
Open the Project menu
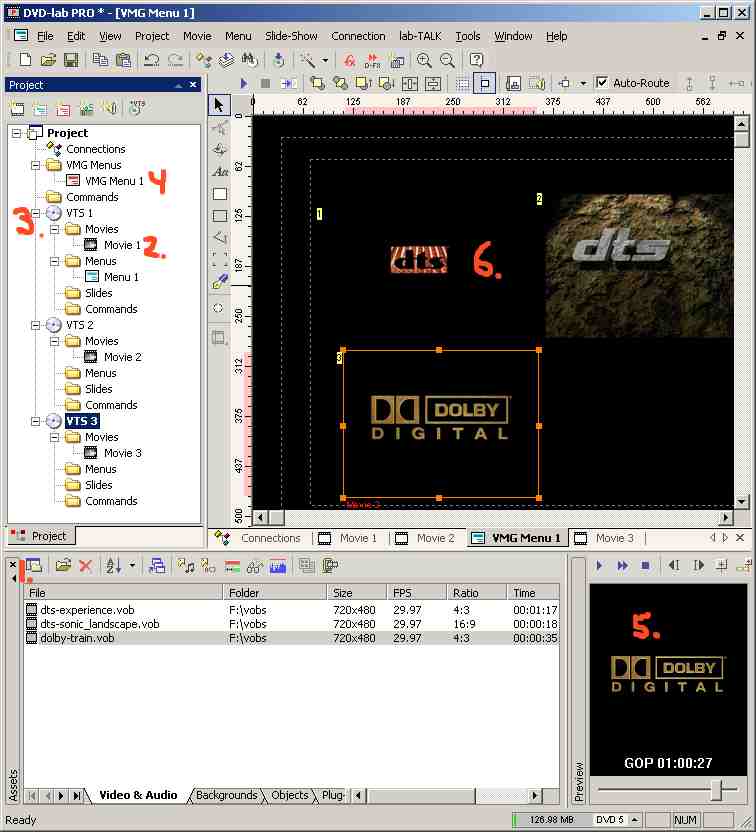click(152, 36)
